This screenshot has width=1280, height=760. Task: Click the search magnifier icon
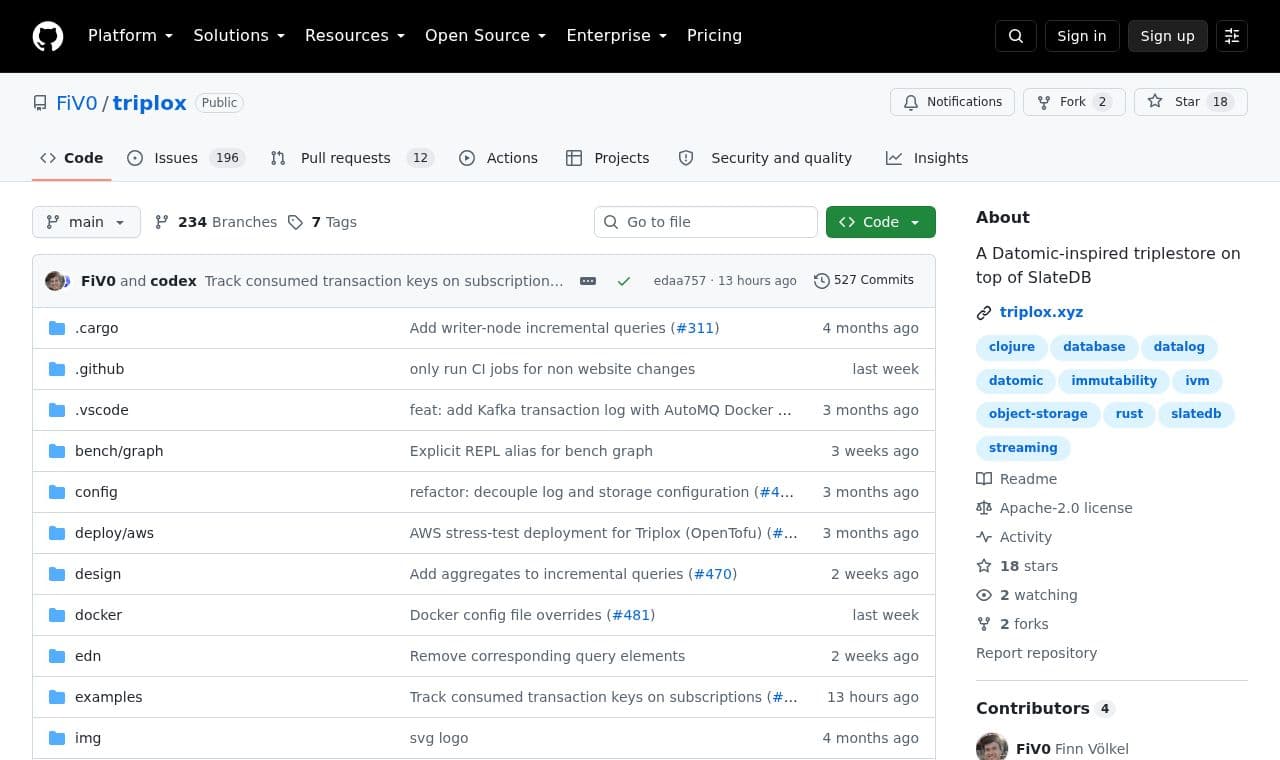pos(1016,36)
